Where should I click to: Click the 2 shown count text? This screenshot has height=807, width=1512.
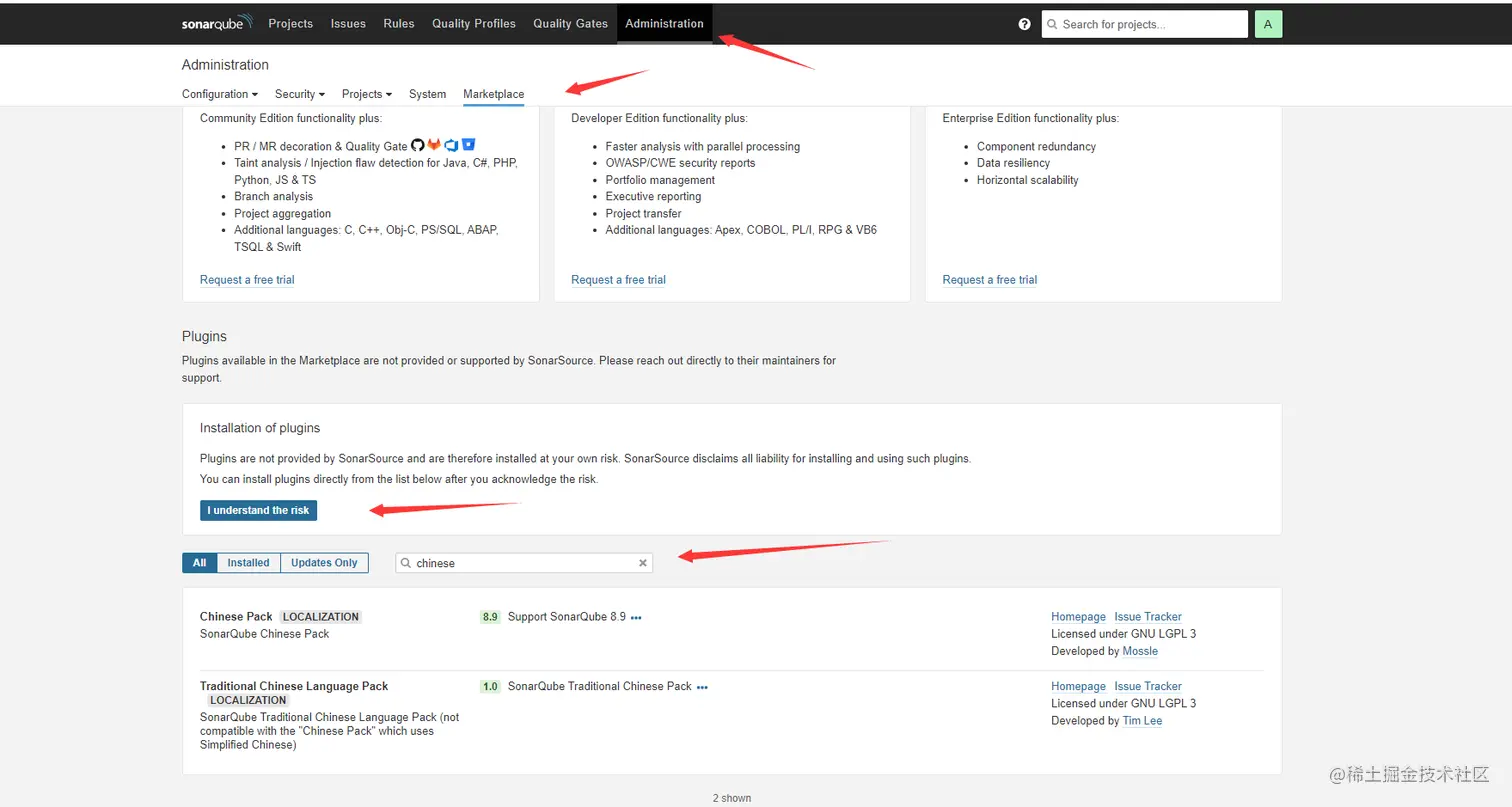tap(732, 798)
